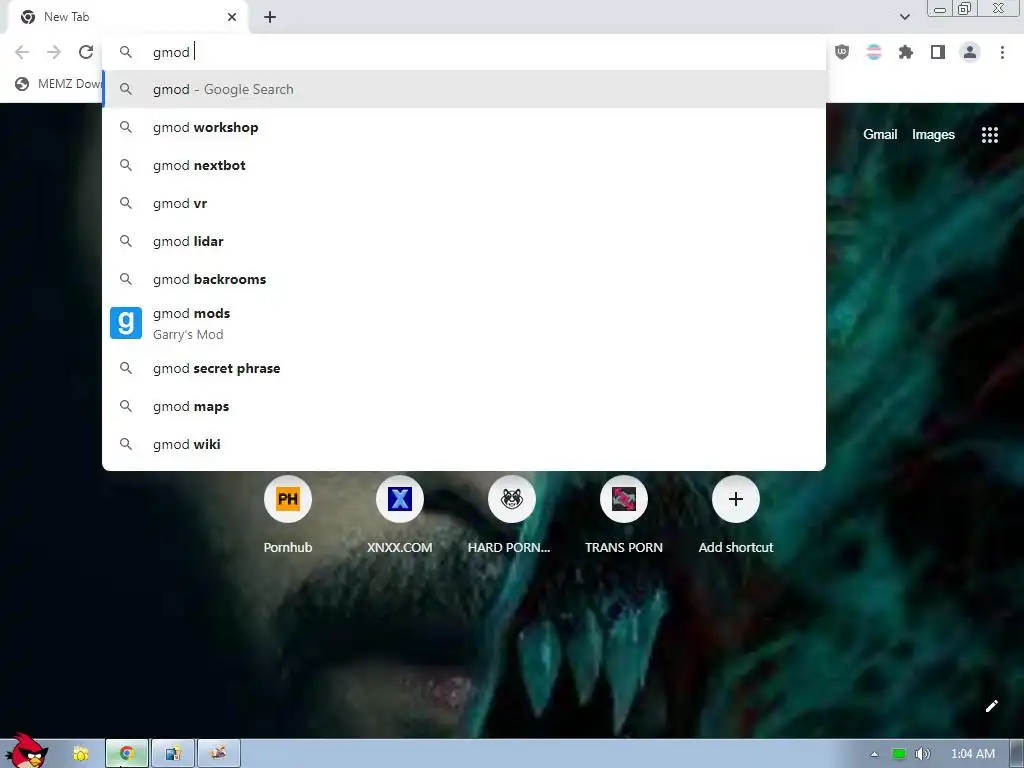
Task: Click the striped pink-blue extension icon
Action: click(x=874, y=52)
